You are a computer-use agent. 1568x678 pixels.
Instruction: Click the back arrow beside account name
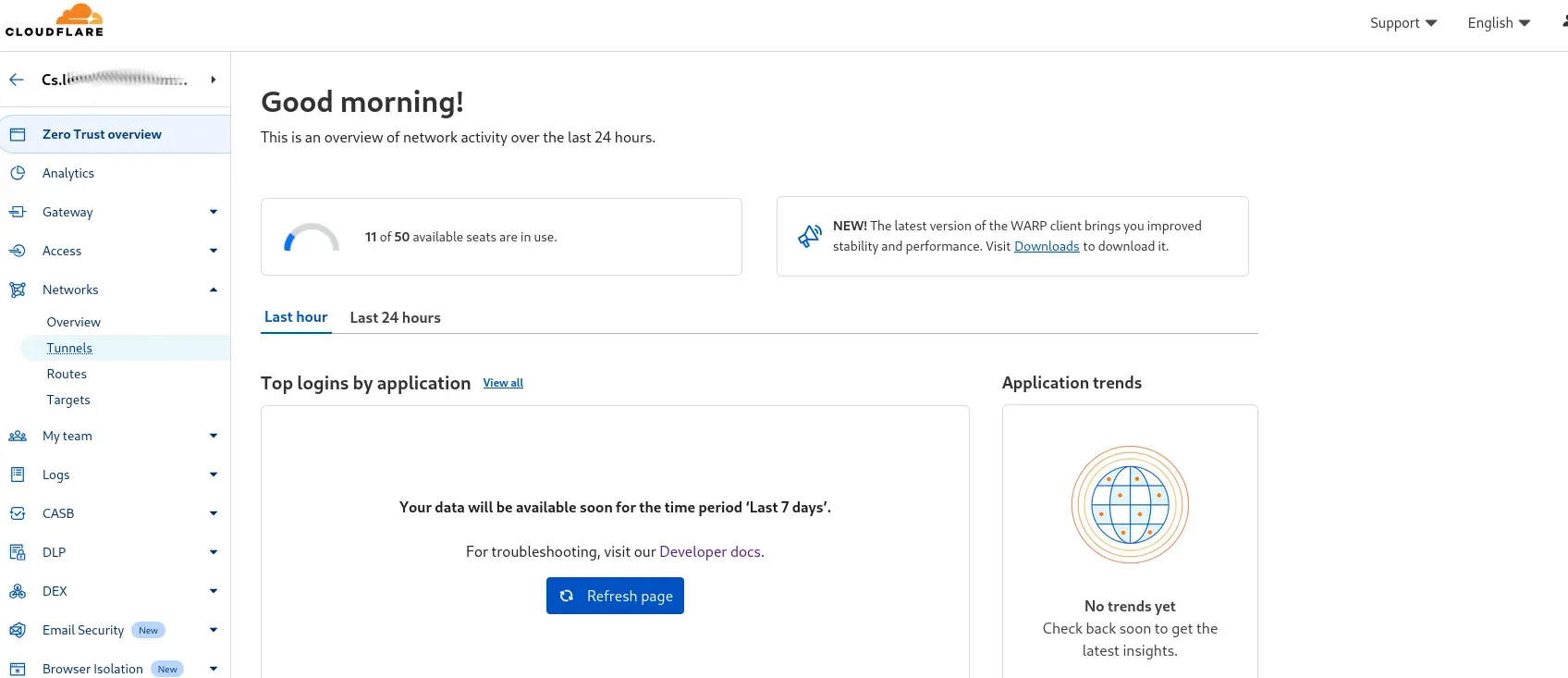pos(17,80)
